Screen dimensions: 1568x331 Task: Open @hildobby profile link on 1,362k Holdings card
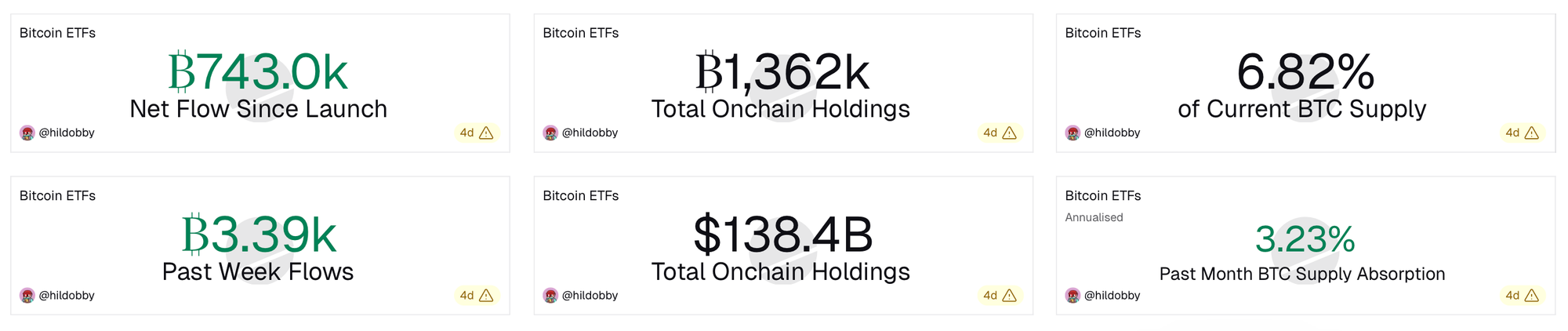[590, 133]
